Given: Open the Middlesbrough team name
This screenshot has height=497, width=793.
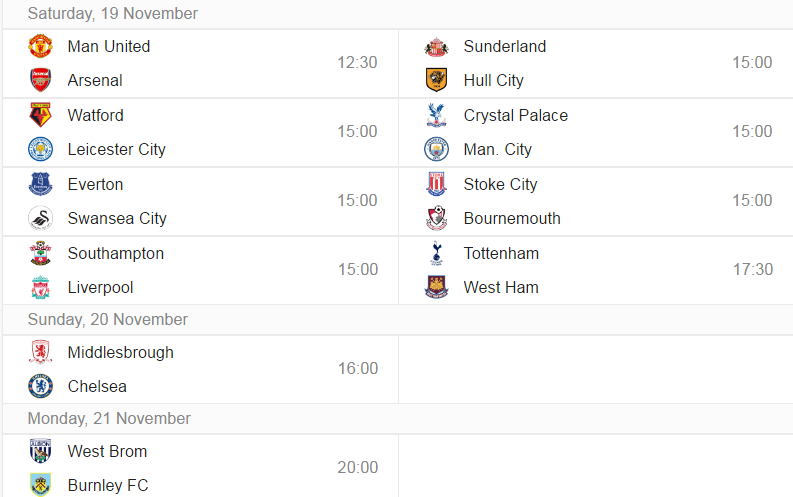Looking at the screenshot, I should [x=121, y=352].
